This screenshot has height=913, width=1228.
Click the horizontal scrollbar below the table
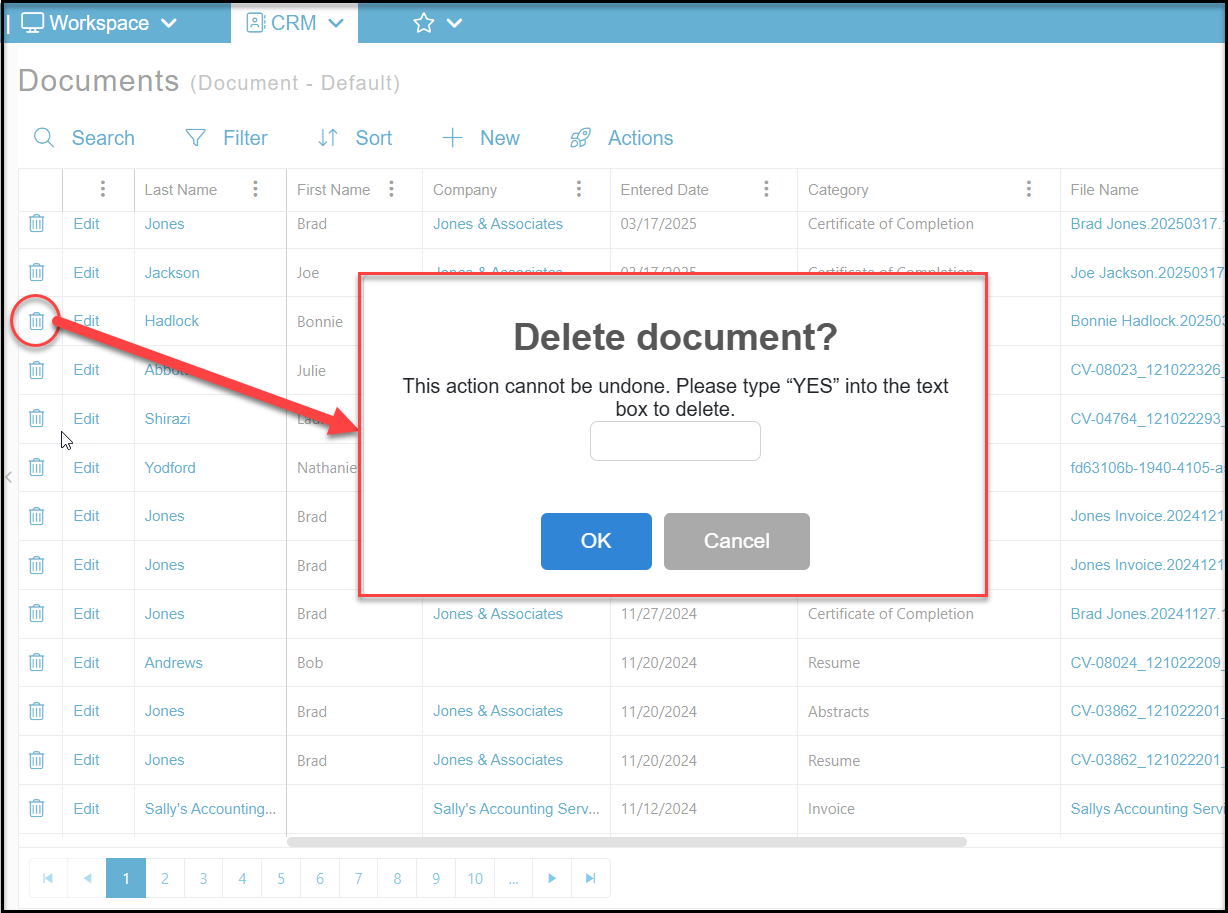pos(627,842)
